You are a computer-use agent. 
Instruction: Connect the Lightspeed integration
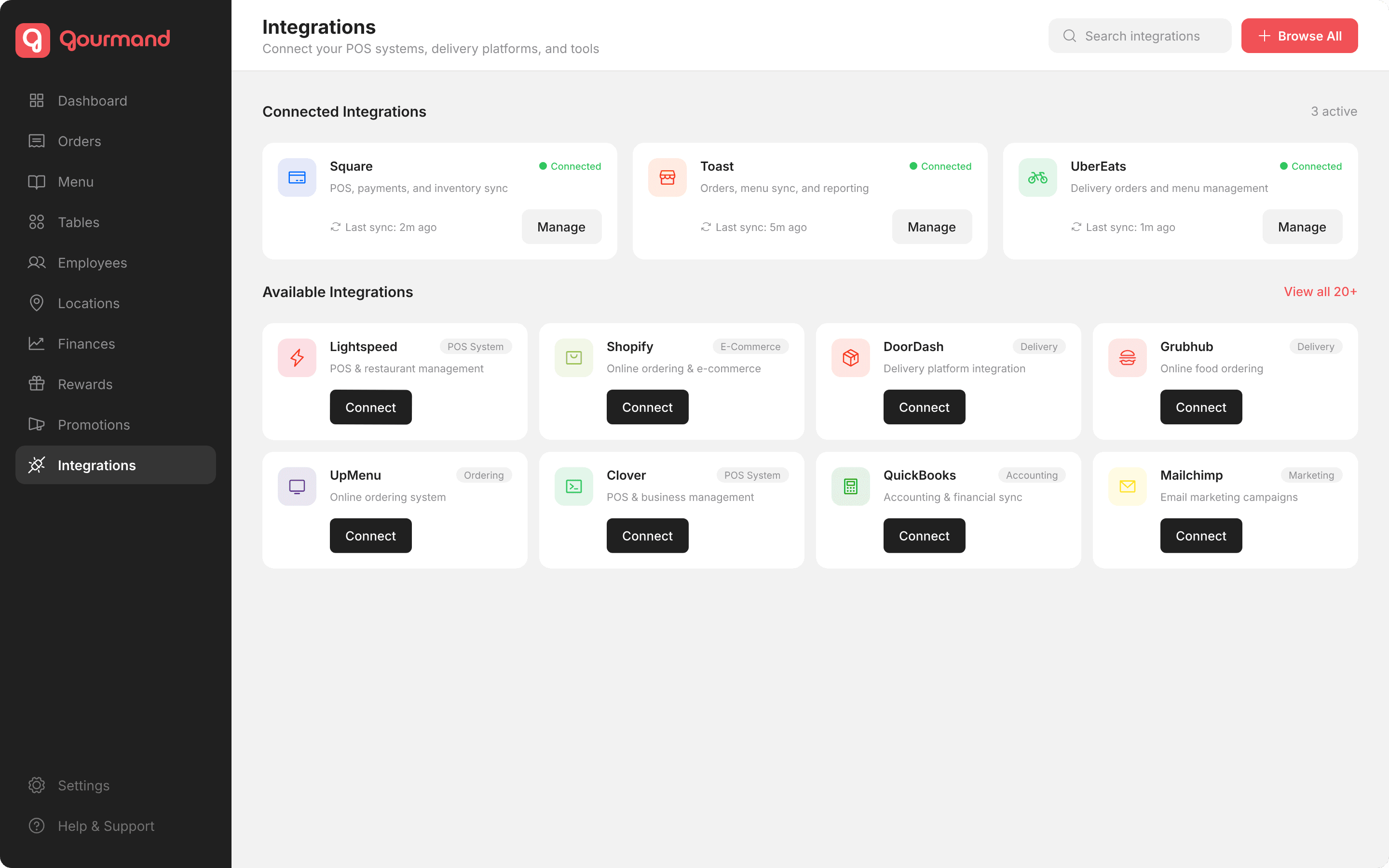click(x=371, y=407)
